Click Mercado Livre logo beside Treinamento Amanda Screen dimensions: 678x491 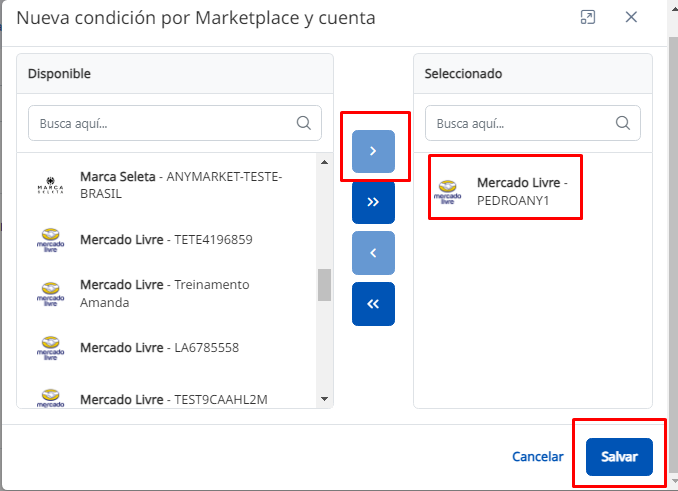(x=51, y=294)
